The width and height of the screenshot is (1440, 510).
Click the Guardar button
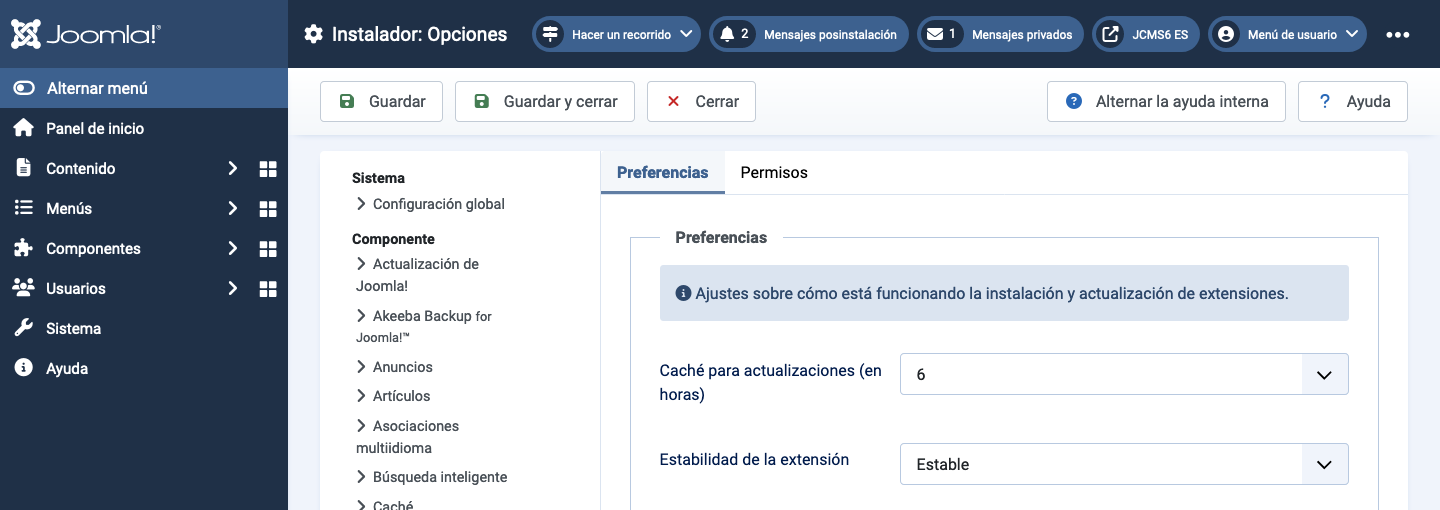coord(381,101)
